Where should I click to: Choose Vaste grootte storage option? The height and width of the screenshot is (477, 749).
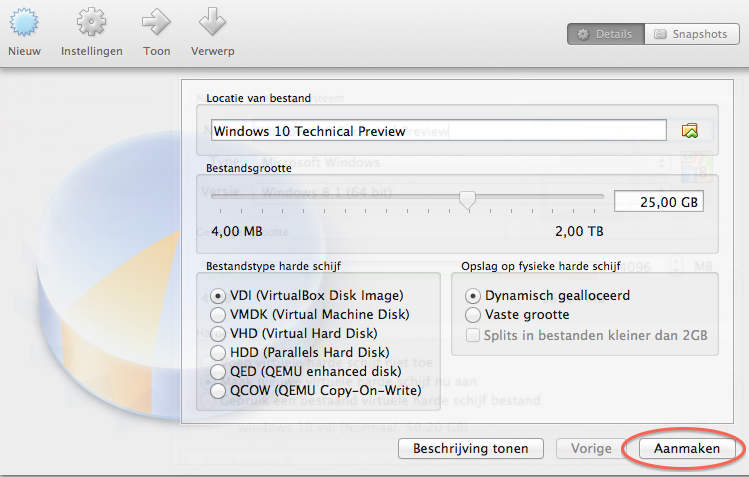click(473, 315)
